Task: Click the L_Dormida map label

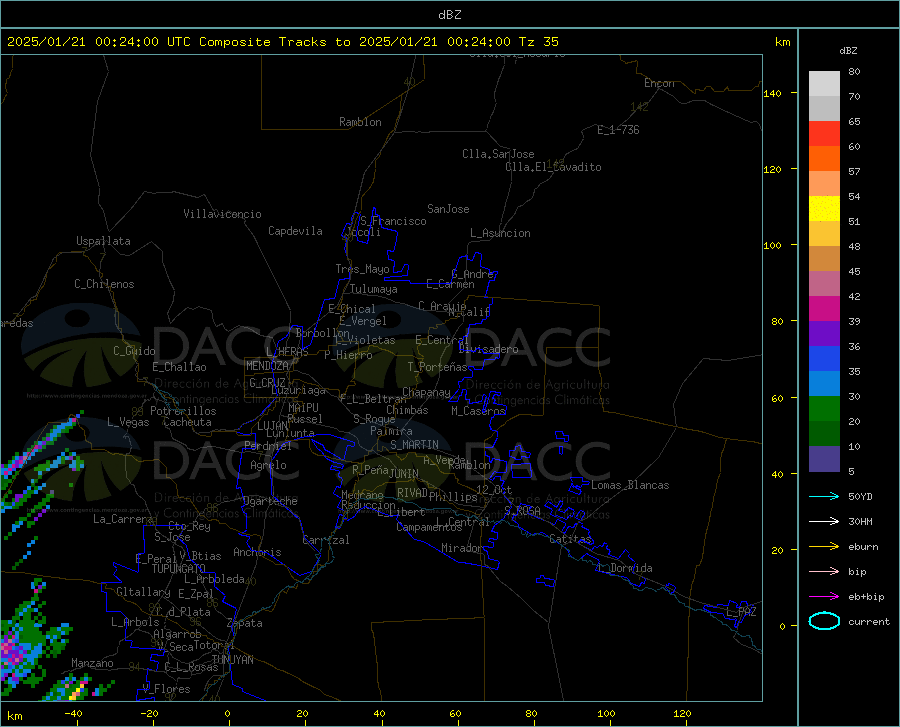Action: click(x=624, y=568)
